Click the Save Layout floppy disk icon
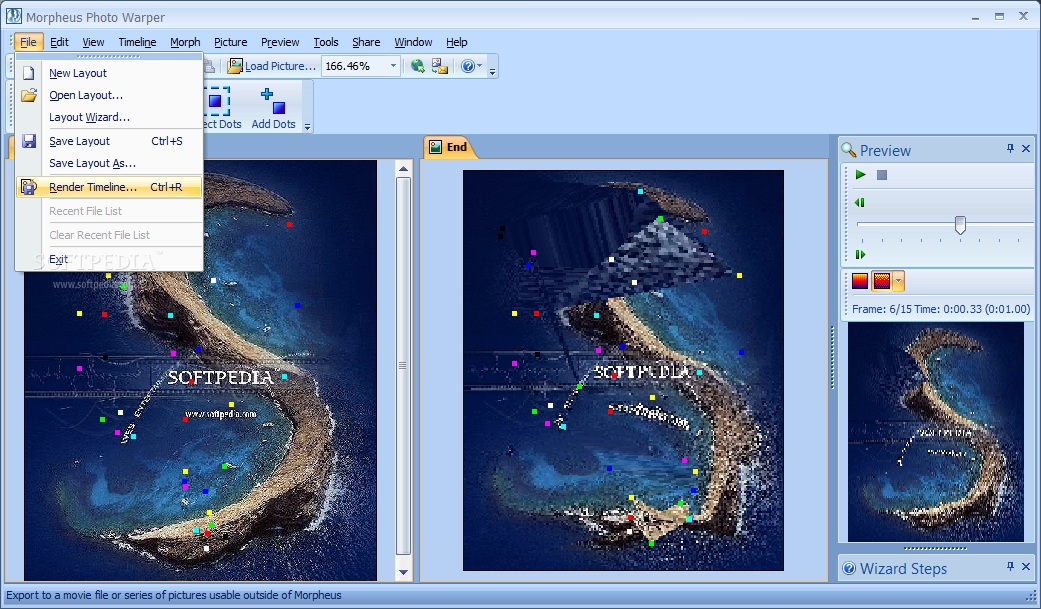This screenshot has width=1041, height=609. 29,141
